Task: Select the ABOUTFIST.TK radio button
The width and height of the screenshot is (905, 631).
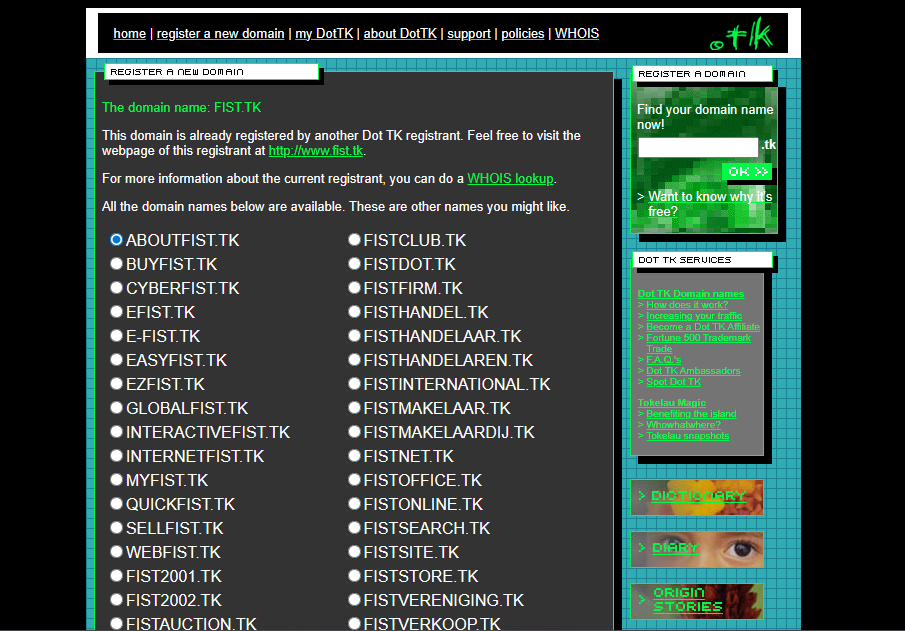Action: [x=117, y=240]
